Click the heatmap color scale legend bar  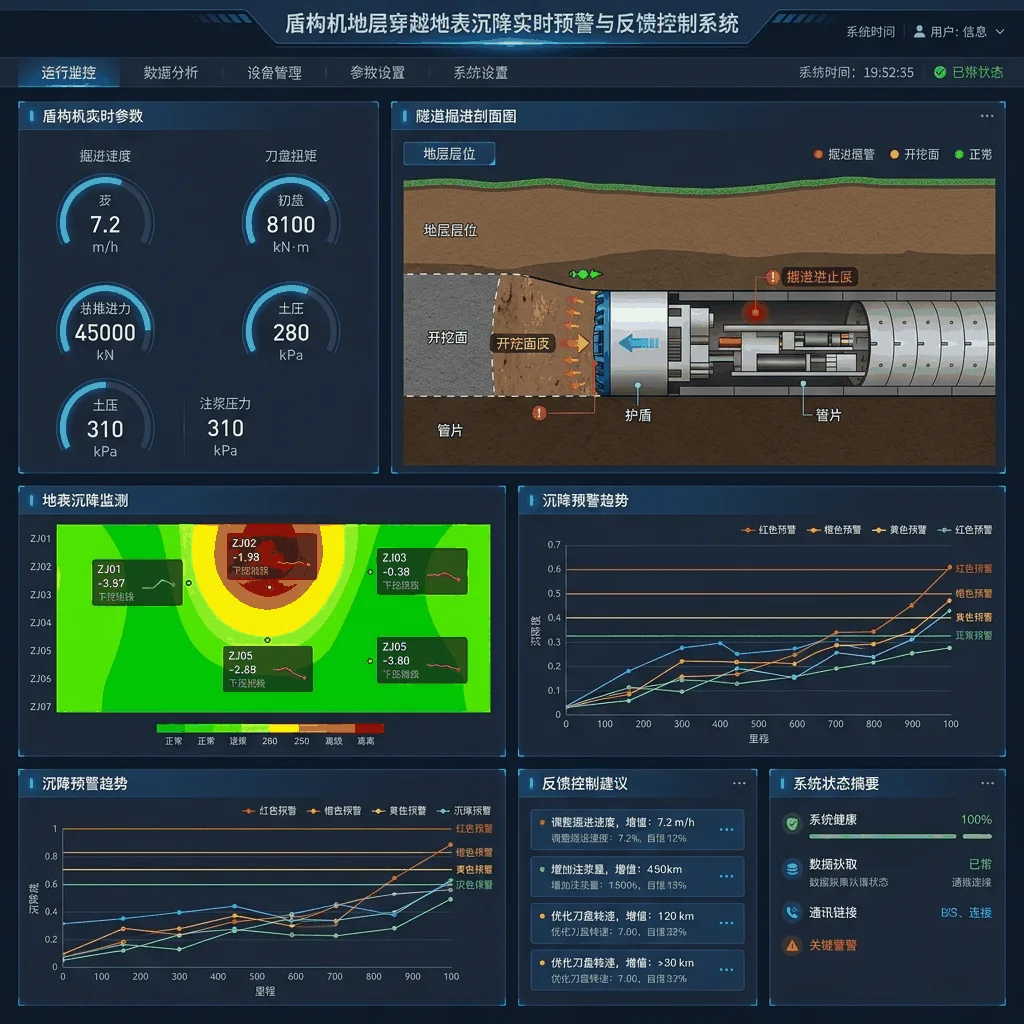point(270,728)
